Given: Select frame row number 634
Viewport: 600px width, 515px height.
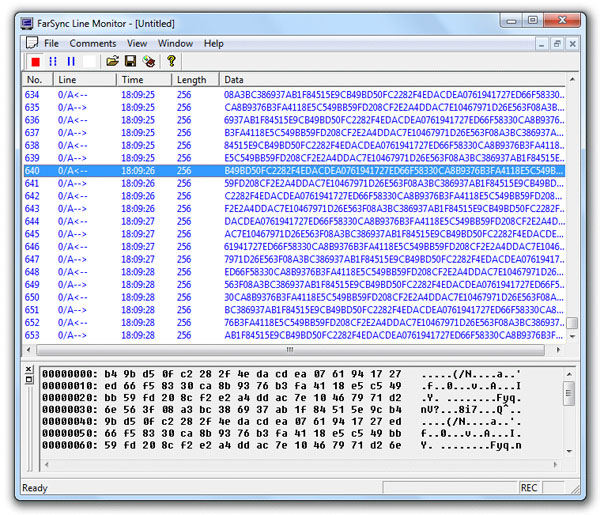Looking at the screenshot, I should tap(294, 95).
